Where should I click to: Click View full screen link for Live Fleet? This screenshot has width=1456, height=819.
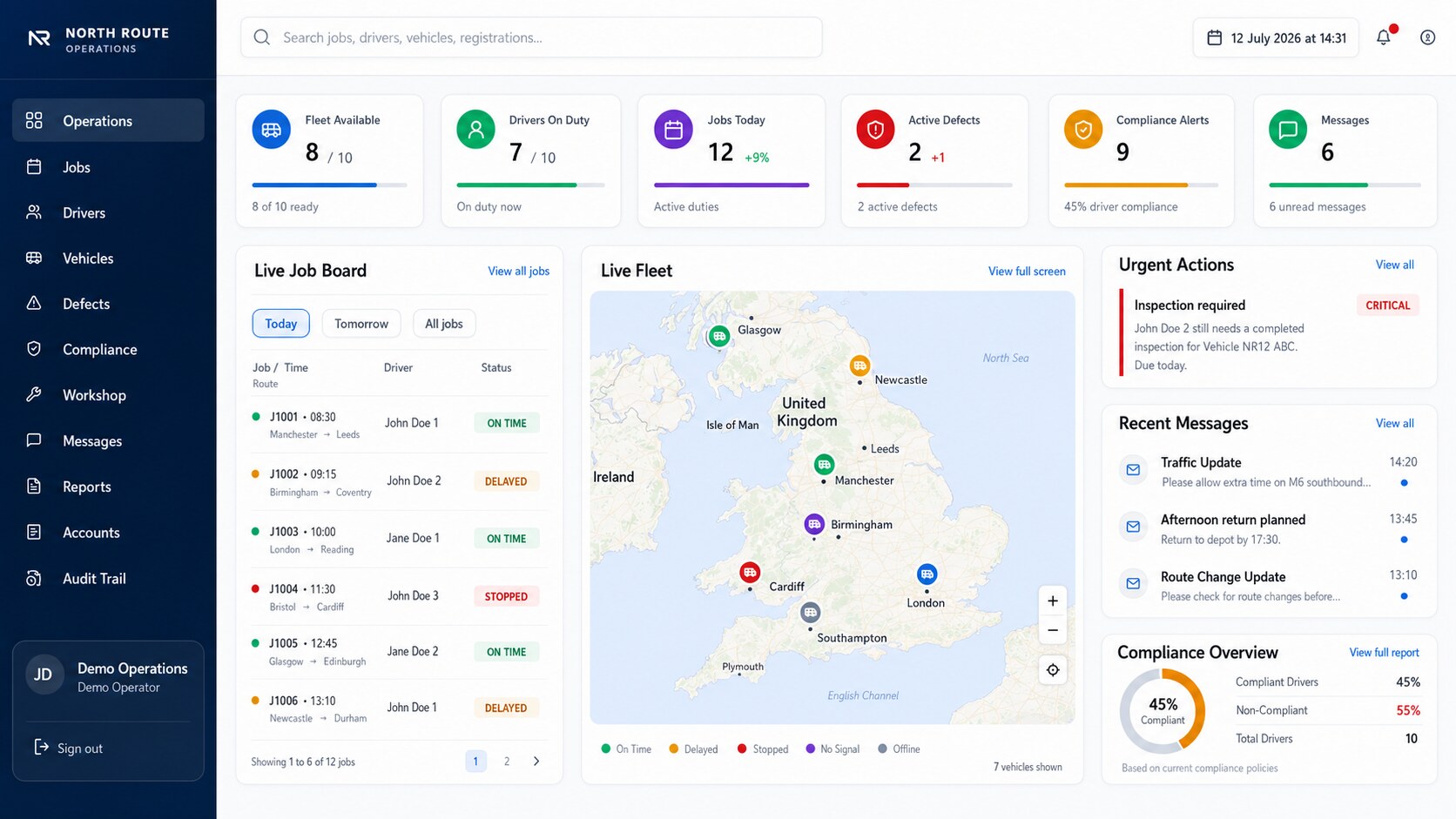click(1027, 272)
